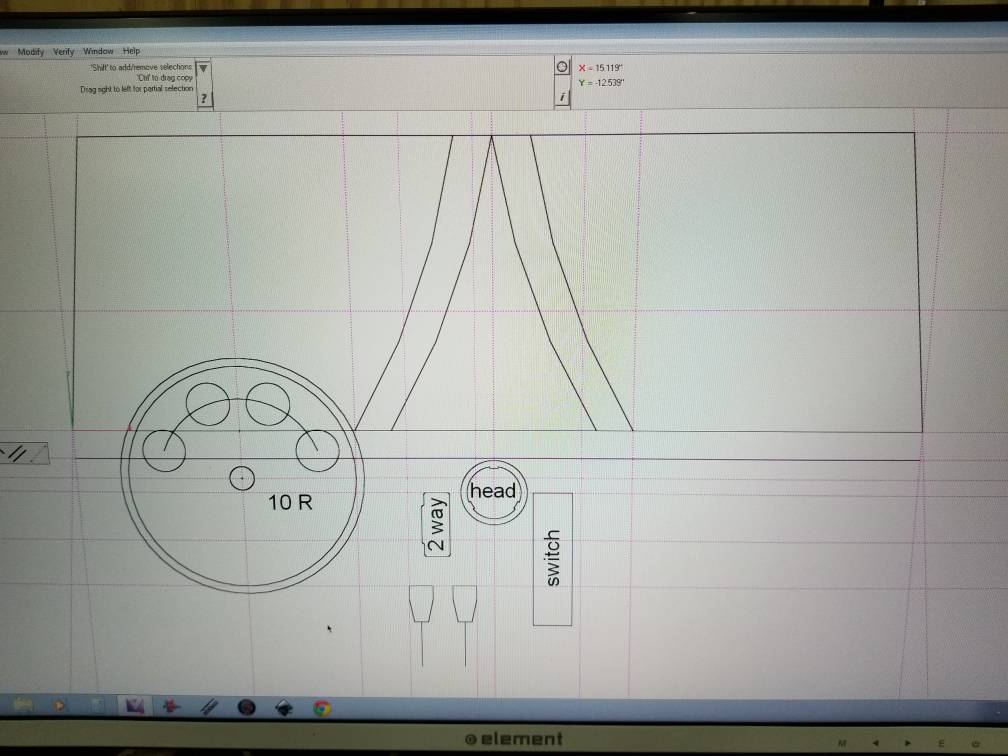Click the dark round icon in taskbar

point(246,708)
